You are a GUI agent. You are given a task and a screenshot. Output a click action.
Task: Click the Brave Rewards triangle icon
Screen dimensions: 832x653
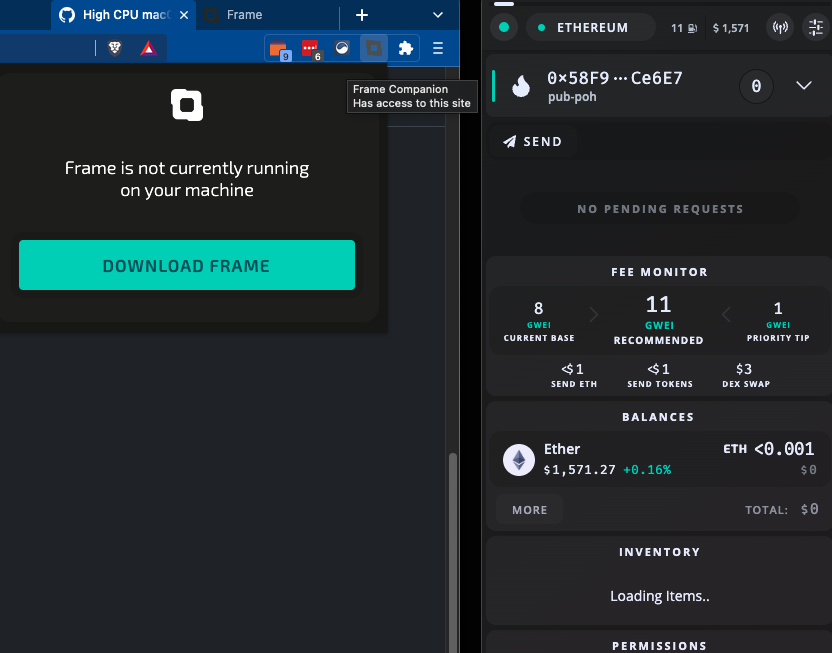coord(149,48)
